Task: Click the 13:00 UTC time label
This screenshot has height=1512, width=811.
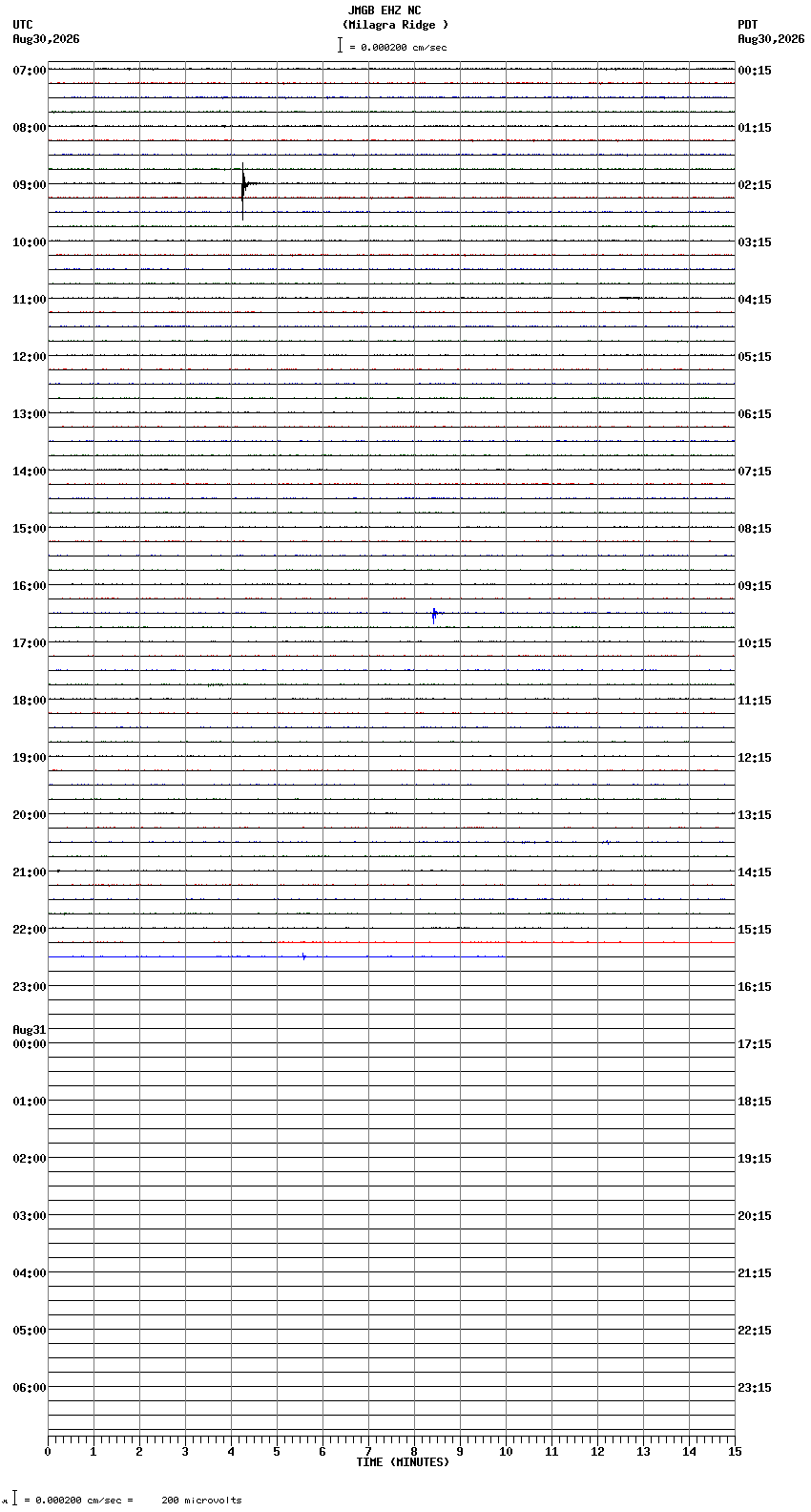Action: 30,414
